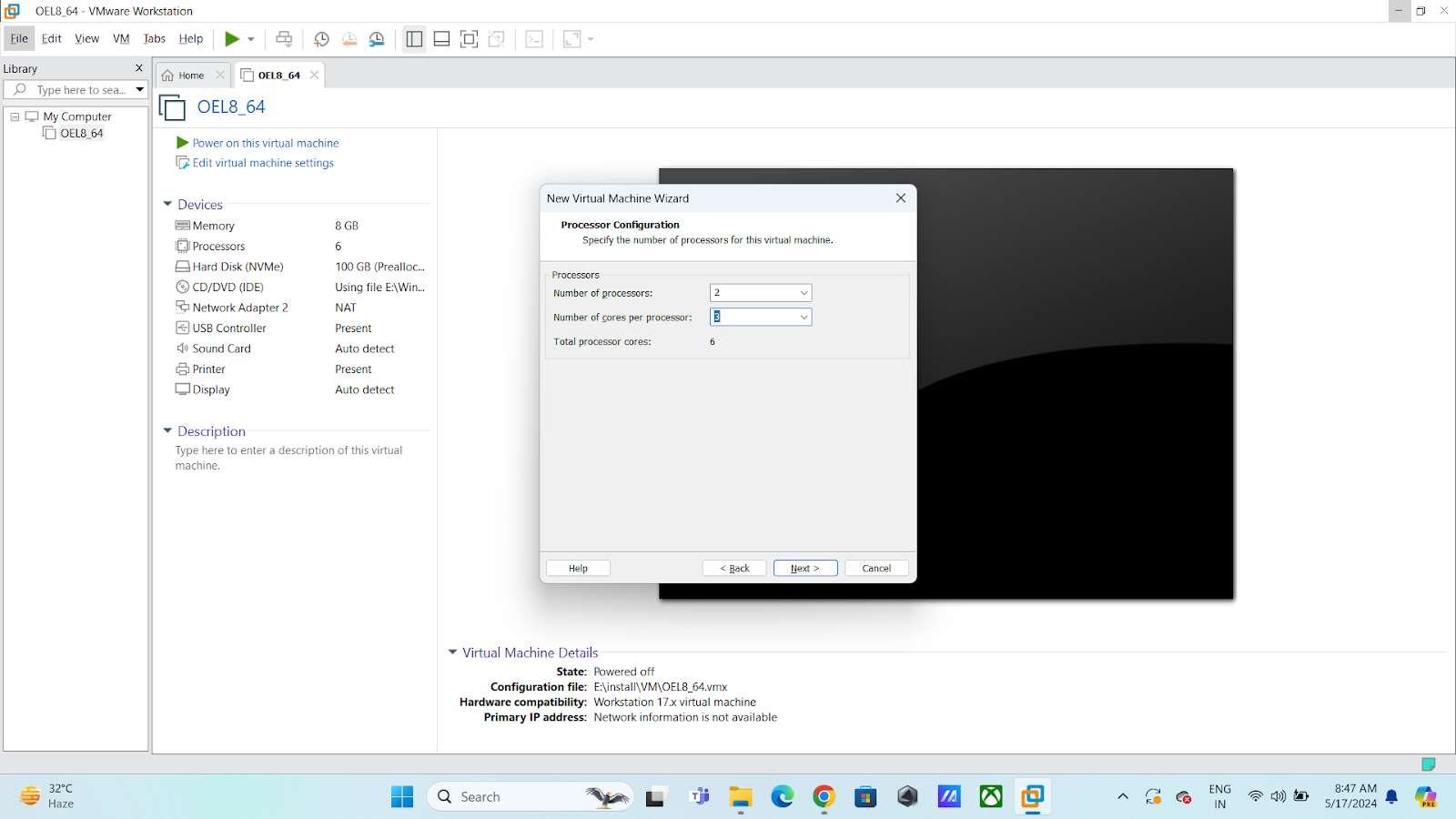
Task: Take a snapshot using the toolbar clock icon
Action: pos(321,39)
